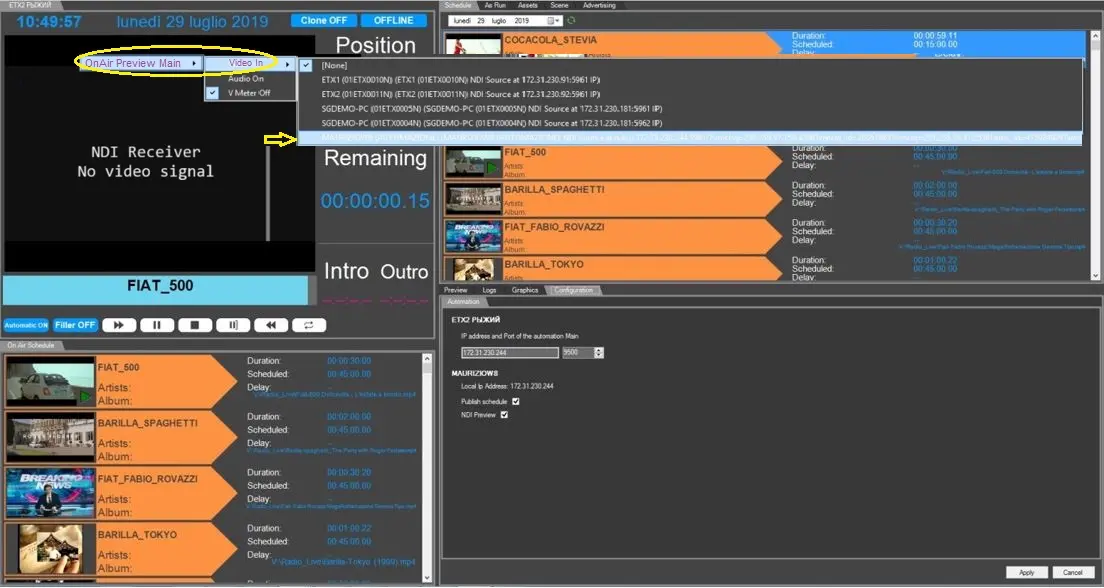Toggle the Filler OFF button
1104x588 pixels.
click(x=75, y=325)
